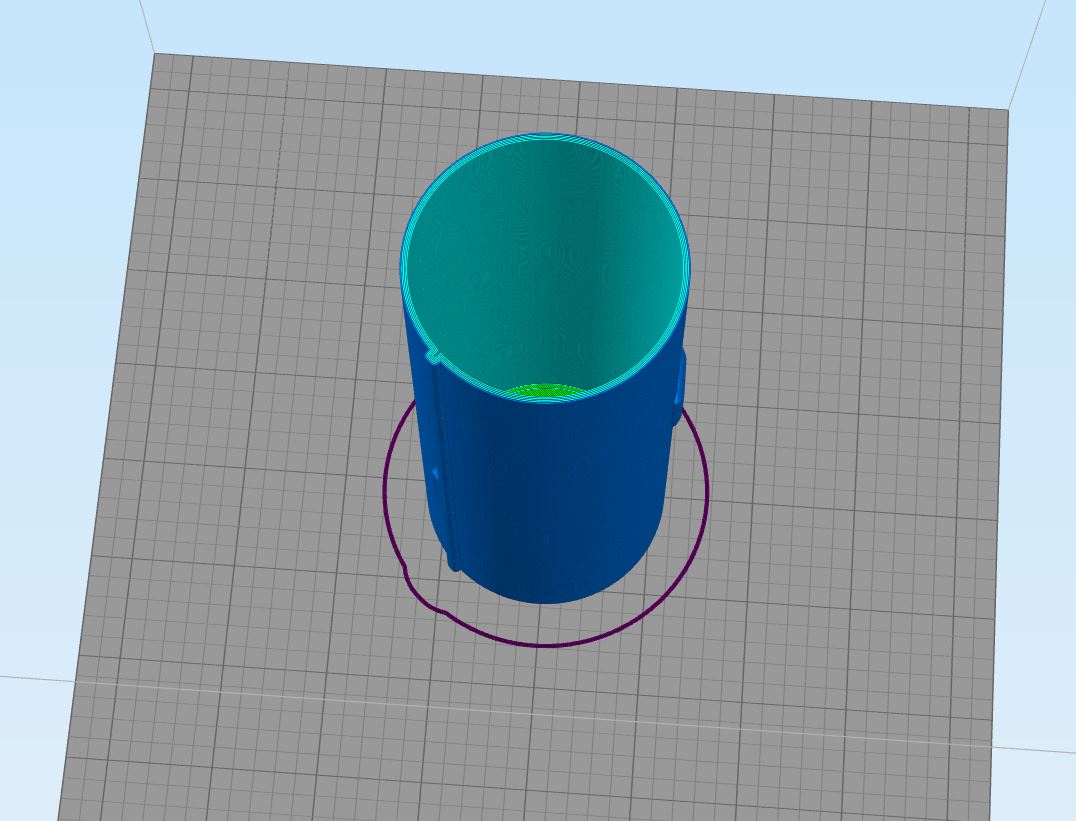Screen dimensions: 1076x821
Task: Select the purple skirt outline on the bed
Action: click(706, 490)
